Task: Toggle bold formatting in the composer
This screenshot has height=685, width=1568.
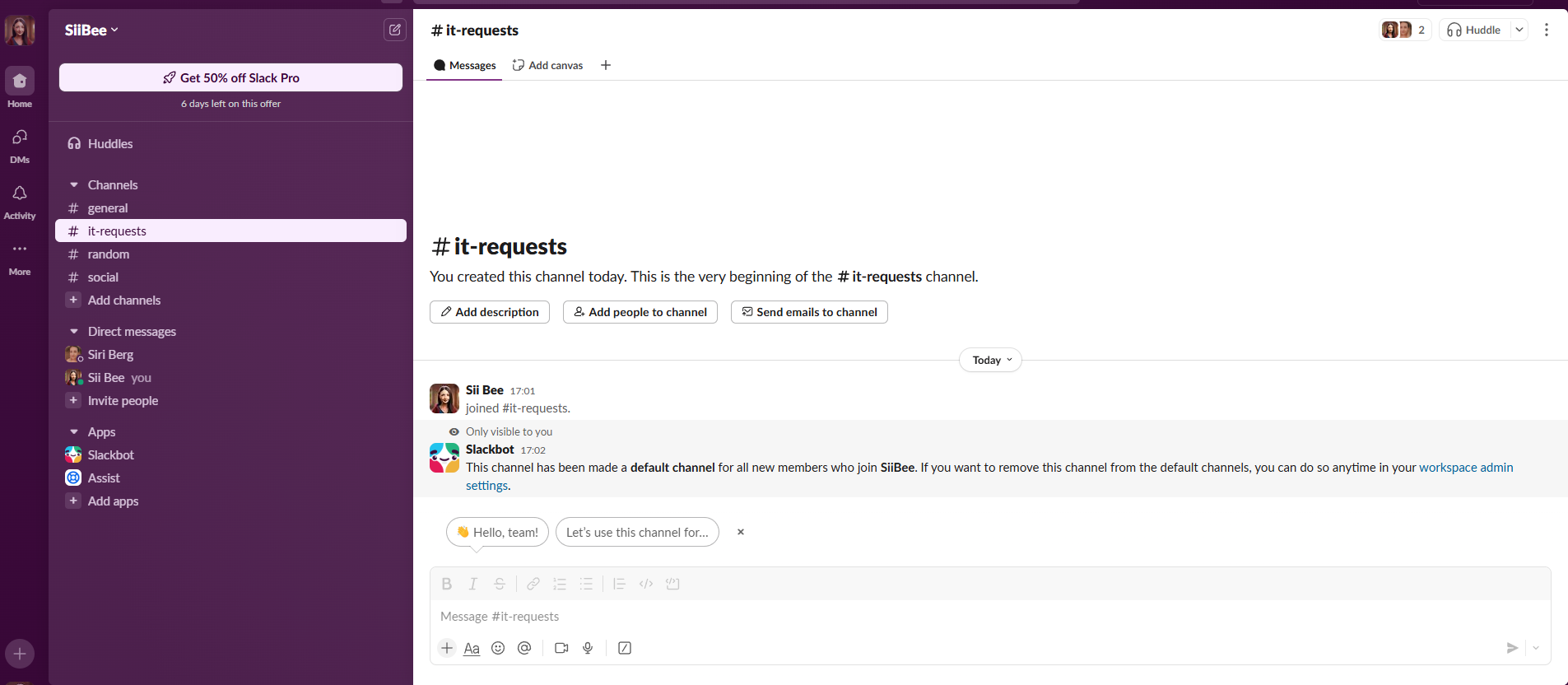Action: point(446,584)
